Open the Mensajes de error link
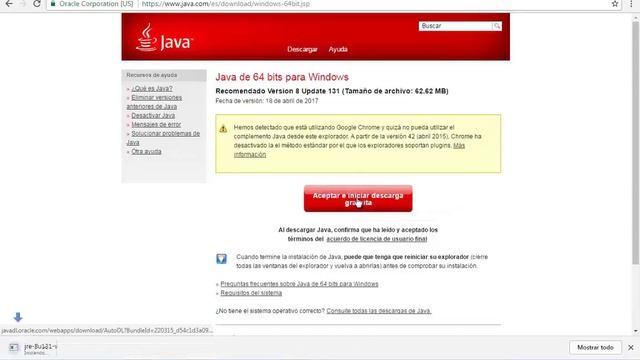The width and height of the screenshot is (640, 360). coord(156,124)
